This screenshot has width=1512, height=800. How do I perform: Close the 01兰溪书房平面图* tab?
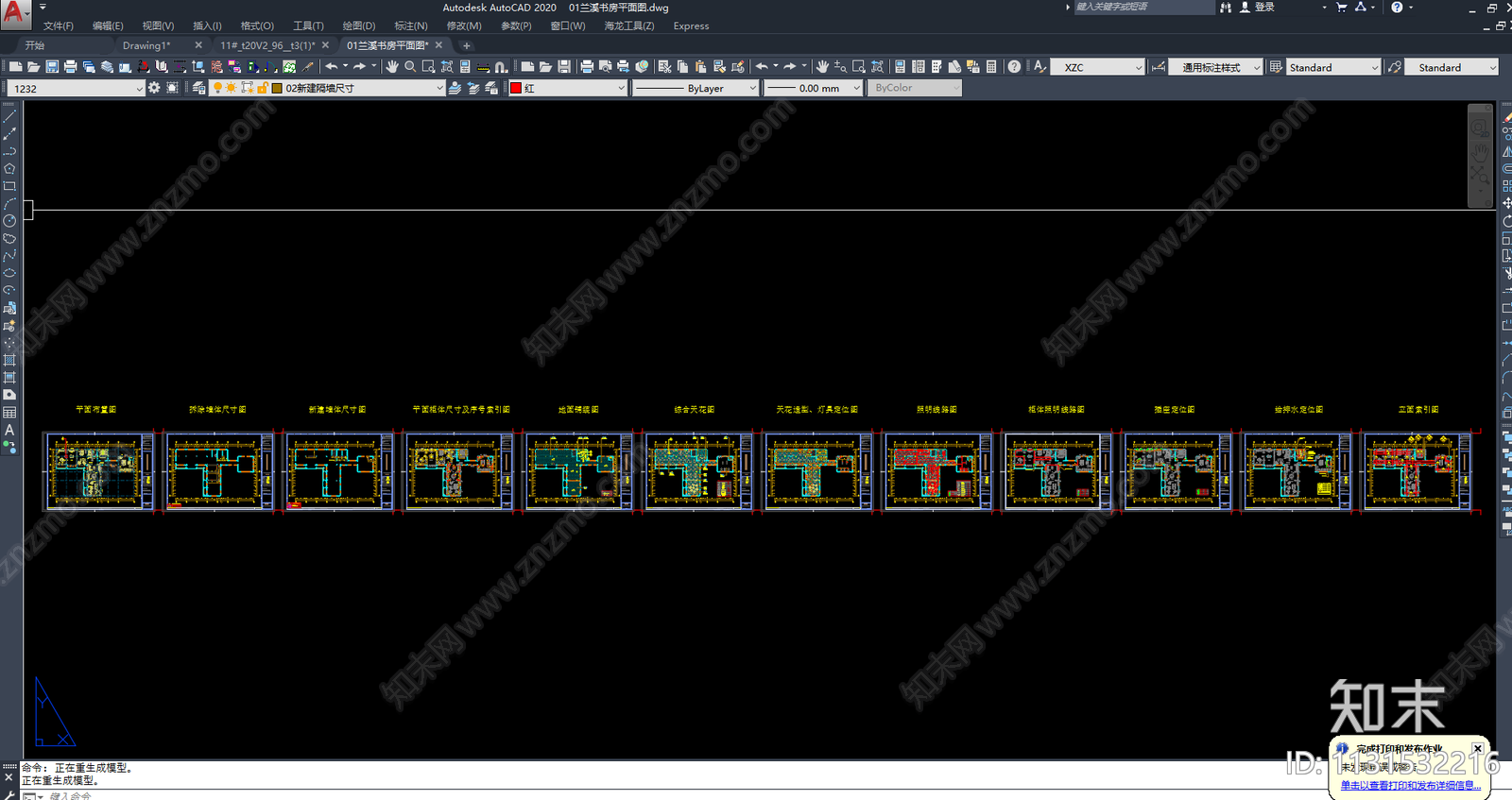tap(438, 45)
